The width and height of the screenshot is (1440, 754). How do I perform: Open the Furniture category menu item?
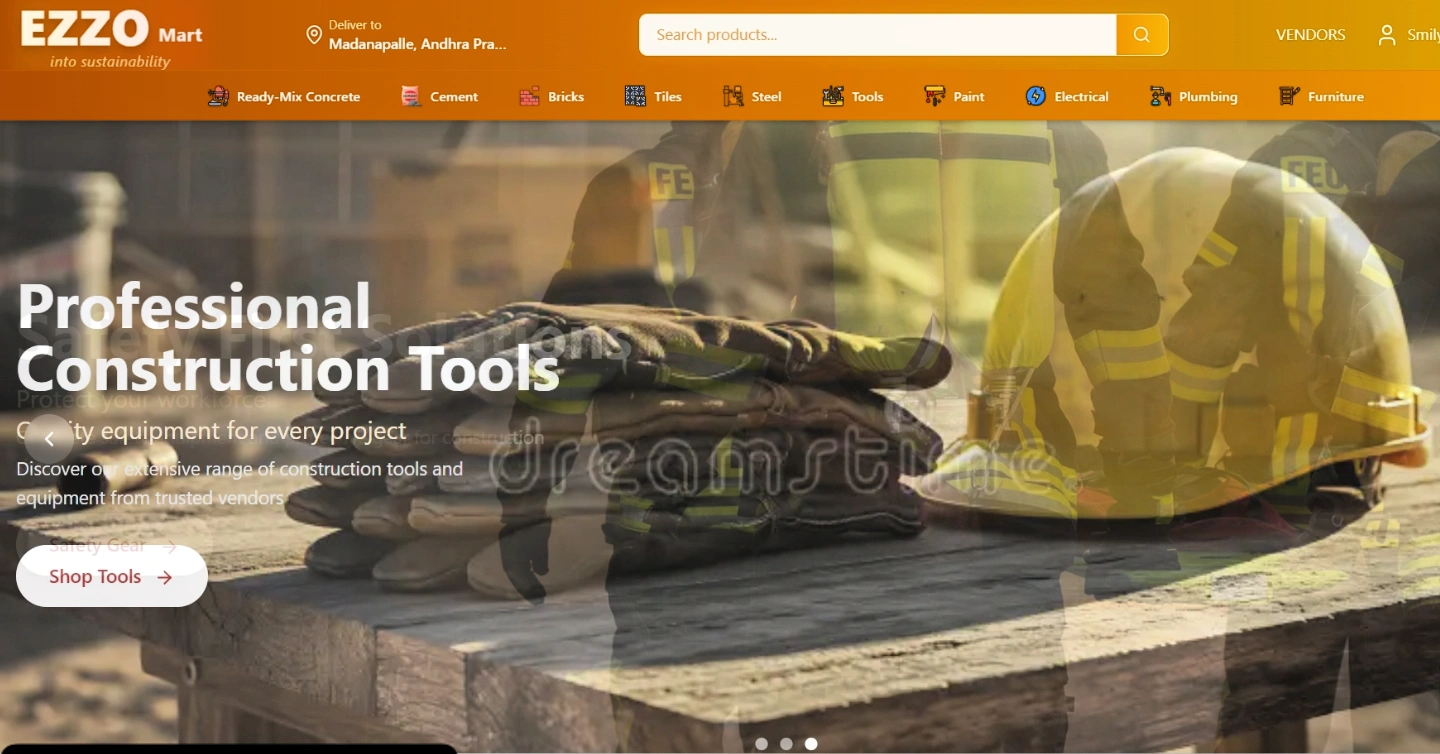1321,96
